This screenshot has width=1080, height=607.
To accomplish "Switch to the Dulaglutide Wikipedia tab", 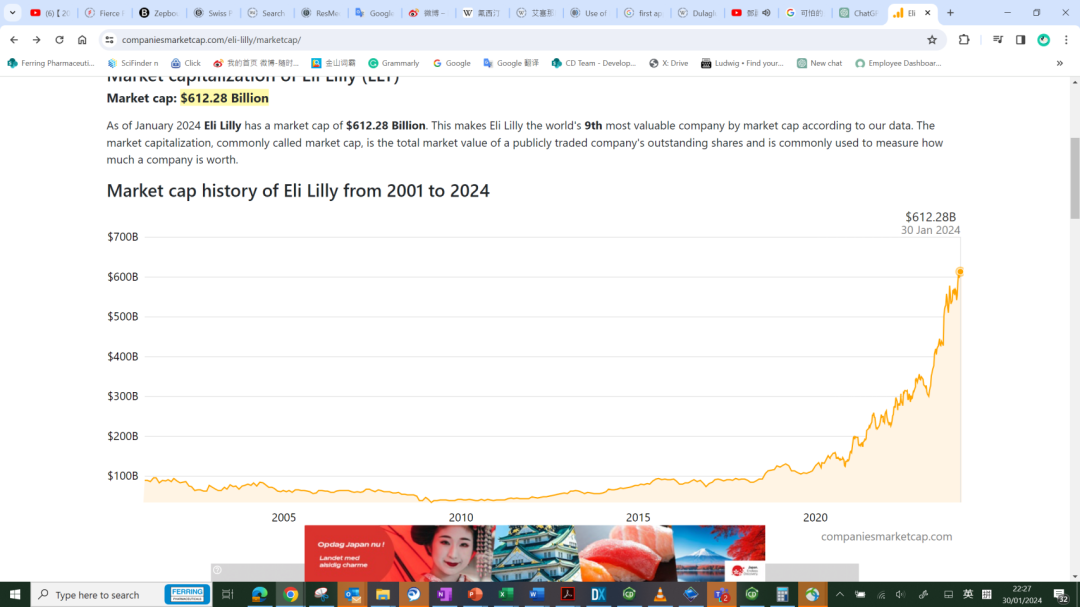I will [696, 12].
